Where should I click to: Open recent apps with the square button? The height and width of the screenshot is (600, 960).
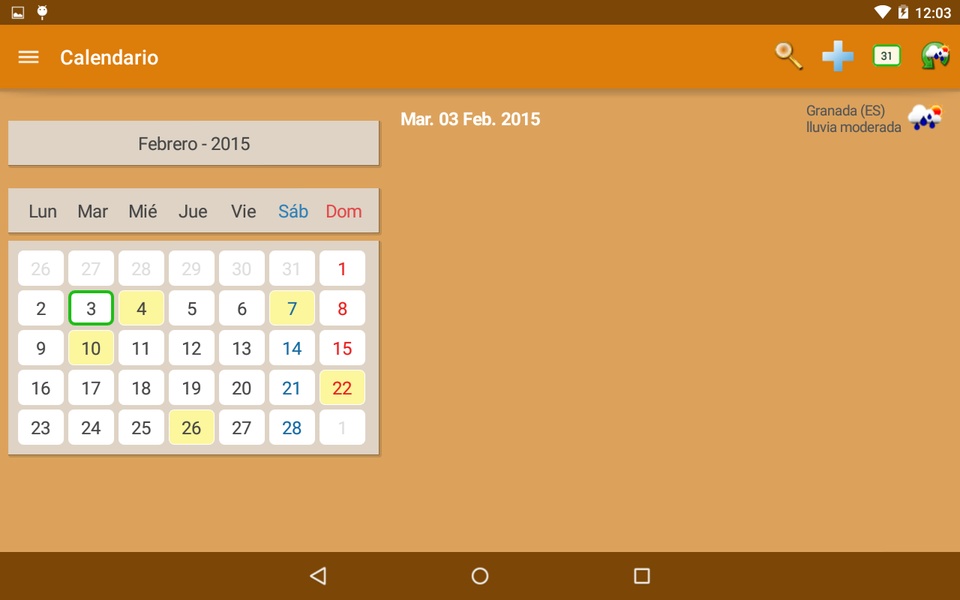click(642, 576)
